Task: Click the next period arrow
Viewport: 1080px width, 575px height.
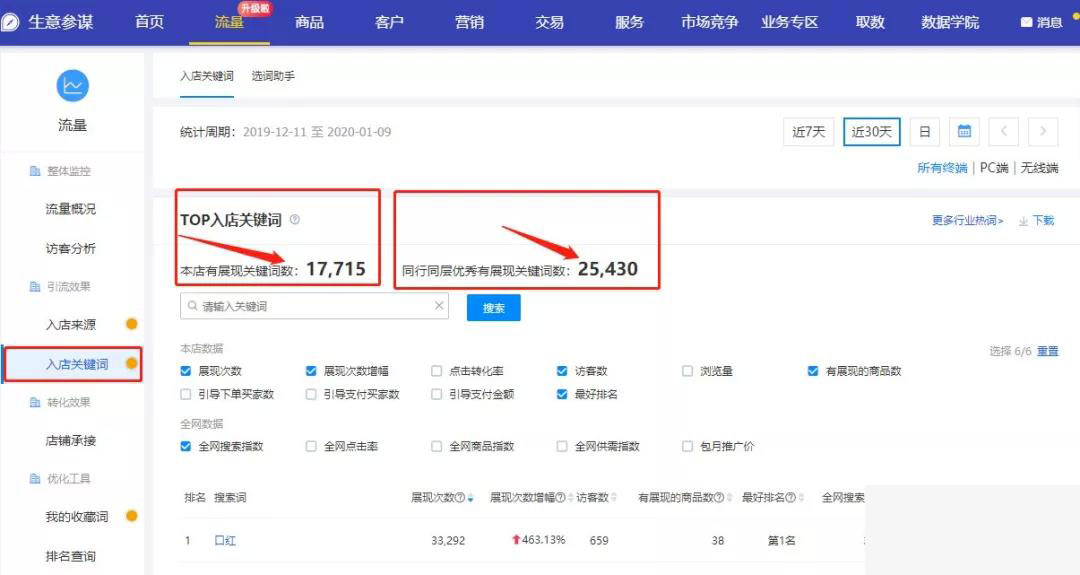Action: click(x=1043, y=132)
